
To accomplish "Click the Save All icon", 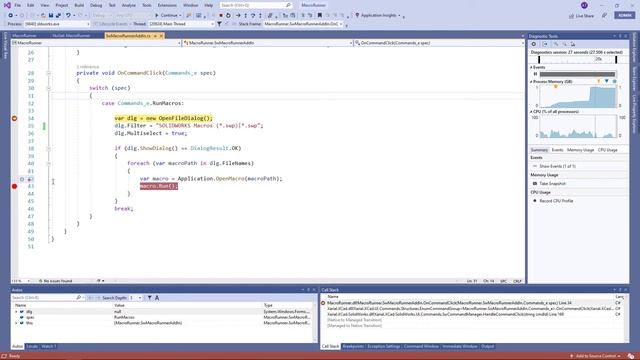I will [x=58, y=16].
